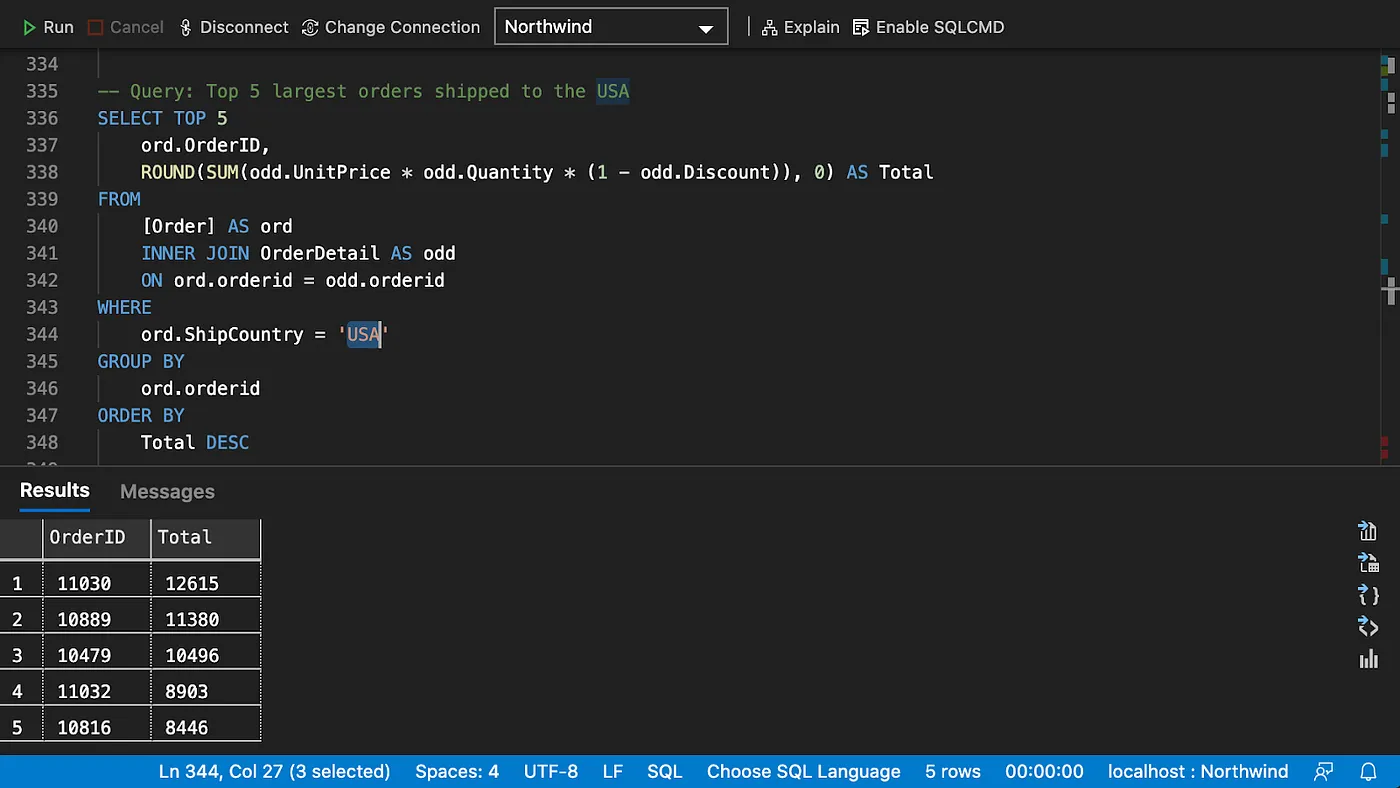Click the 00:00:00 execution time
This screenshot has height=788, width=1400.
1044,771
